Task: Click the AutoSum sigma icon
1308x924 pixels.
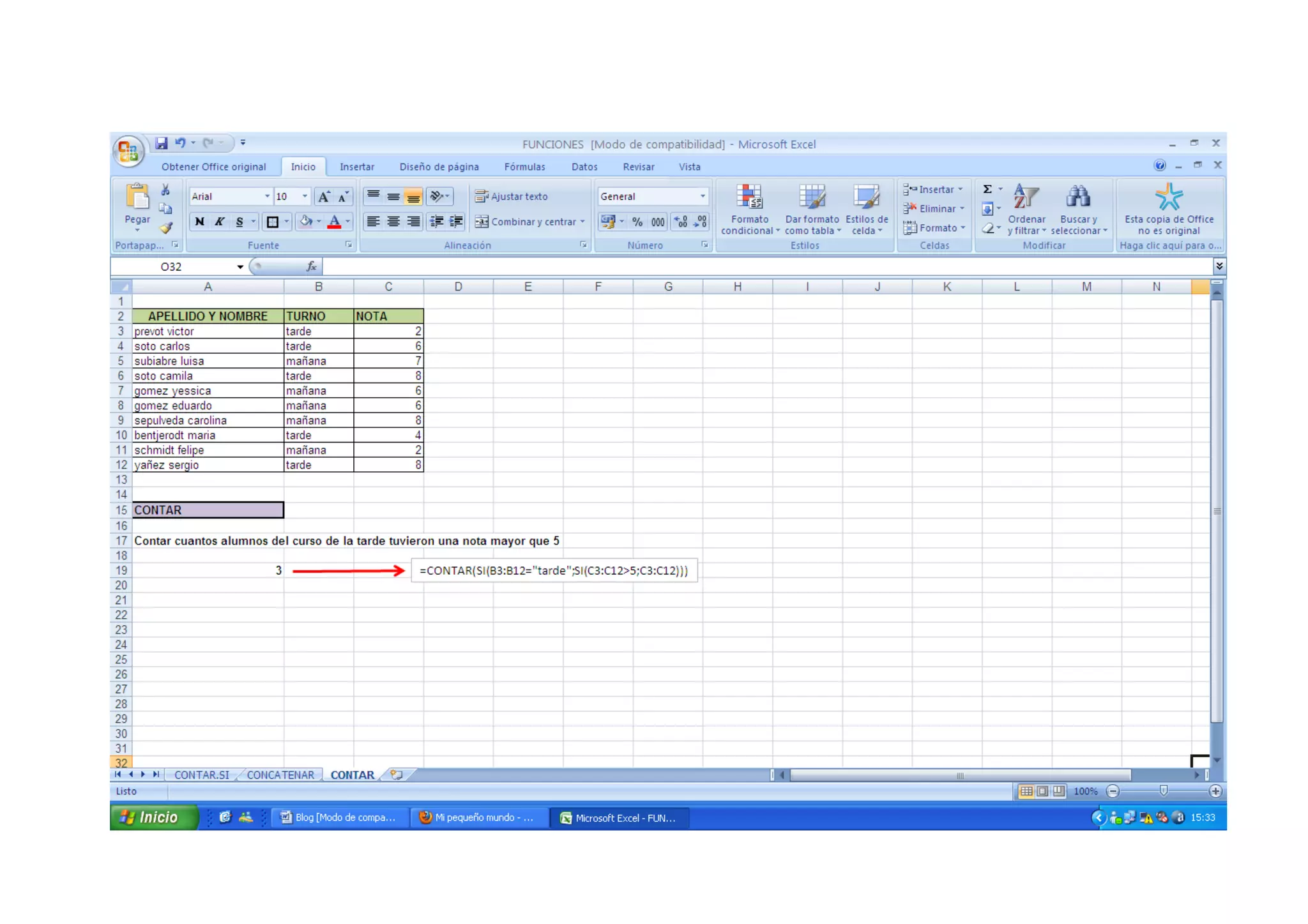Action: tap(987, 190)
